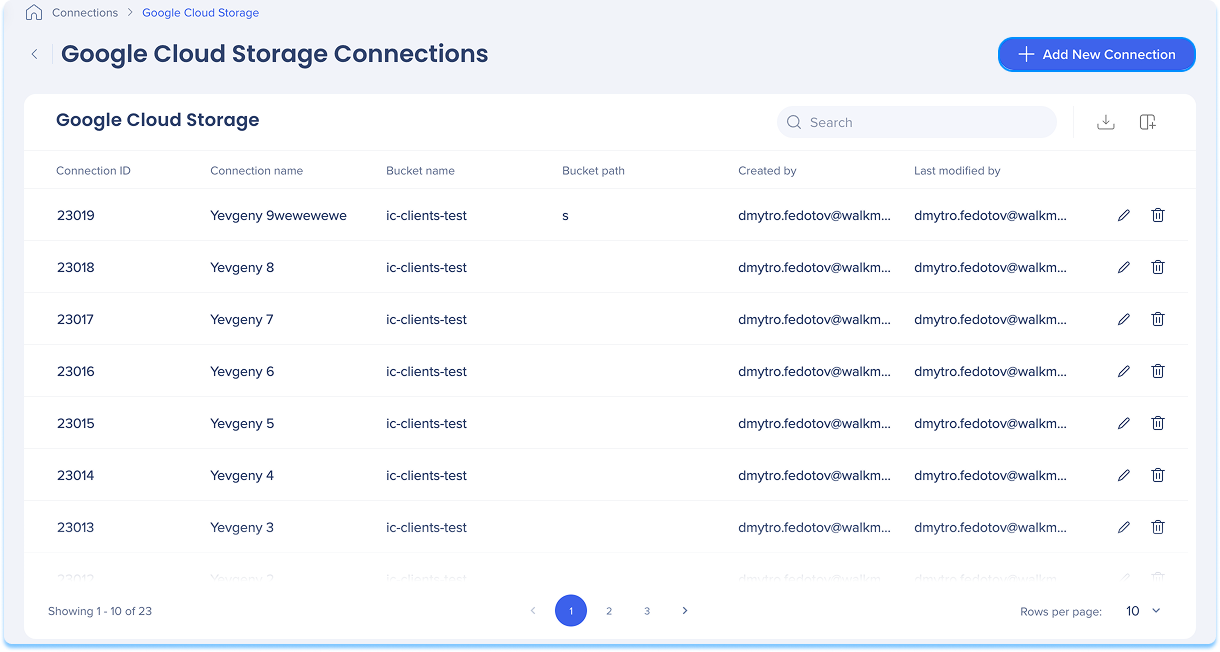The height and width of the screenshot is (652, 1220).
Task: Click ic-clients-test bucket in row 23019
Action: (426, 215)
